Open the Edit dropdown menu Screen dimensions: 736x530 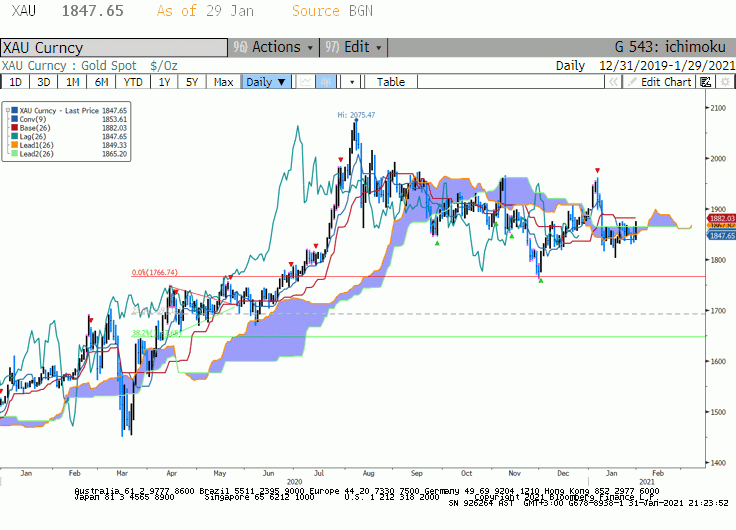coord(353,47)
